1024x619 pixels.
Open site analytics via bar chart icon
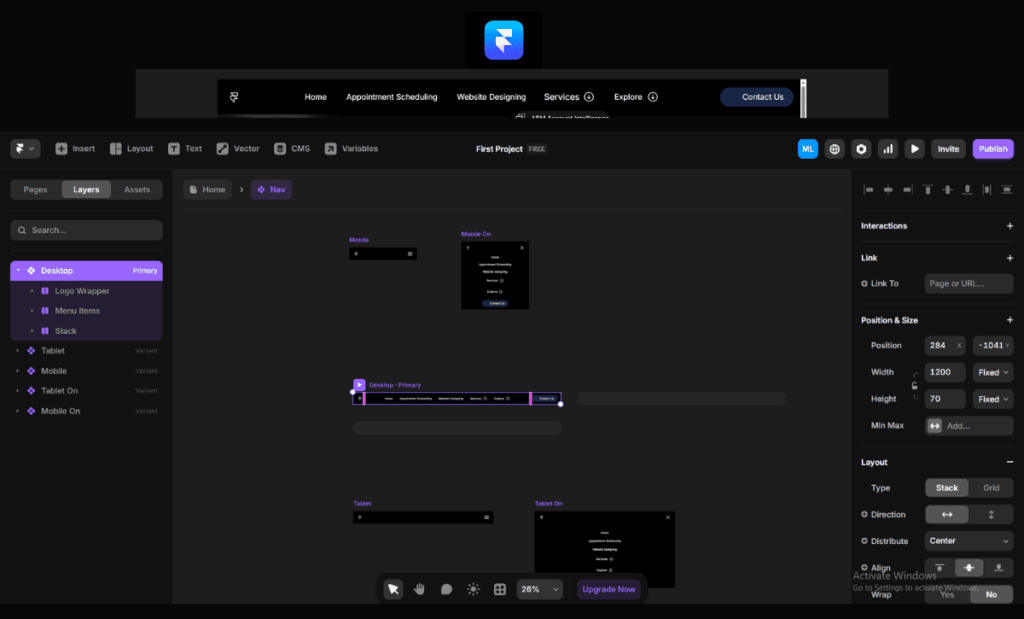tap(888, 148)
